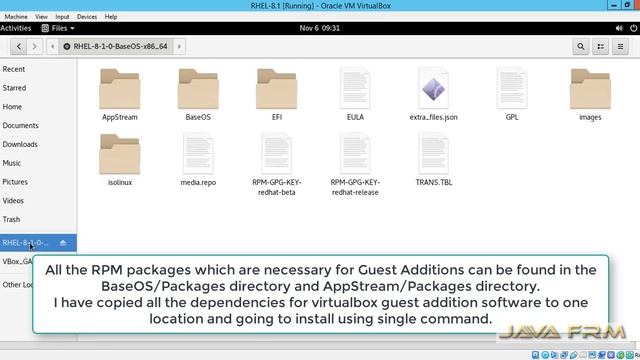Viewport: 640px width, 360px height.
Task: Select Home in the sidebar
Action: point(38,107)
